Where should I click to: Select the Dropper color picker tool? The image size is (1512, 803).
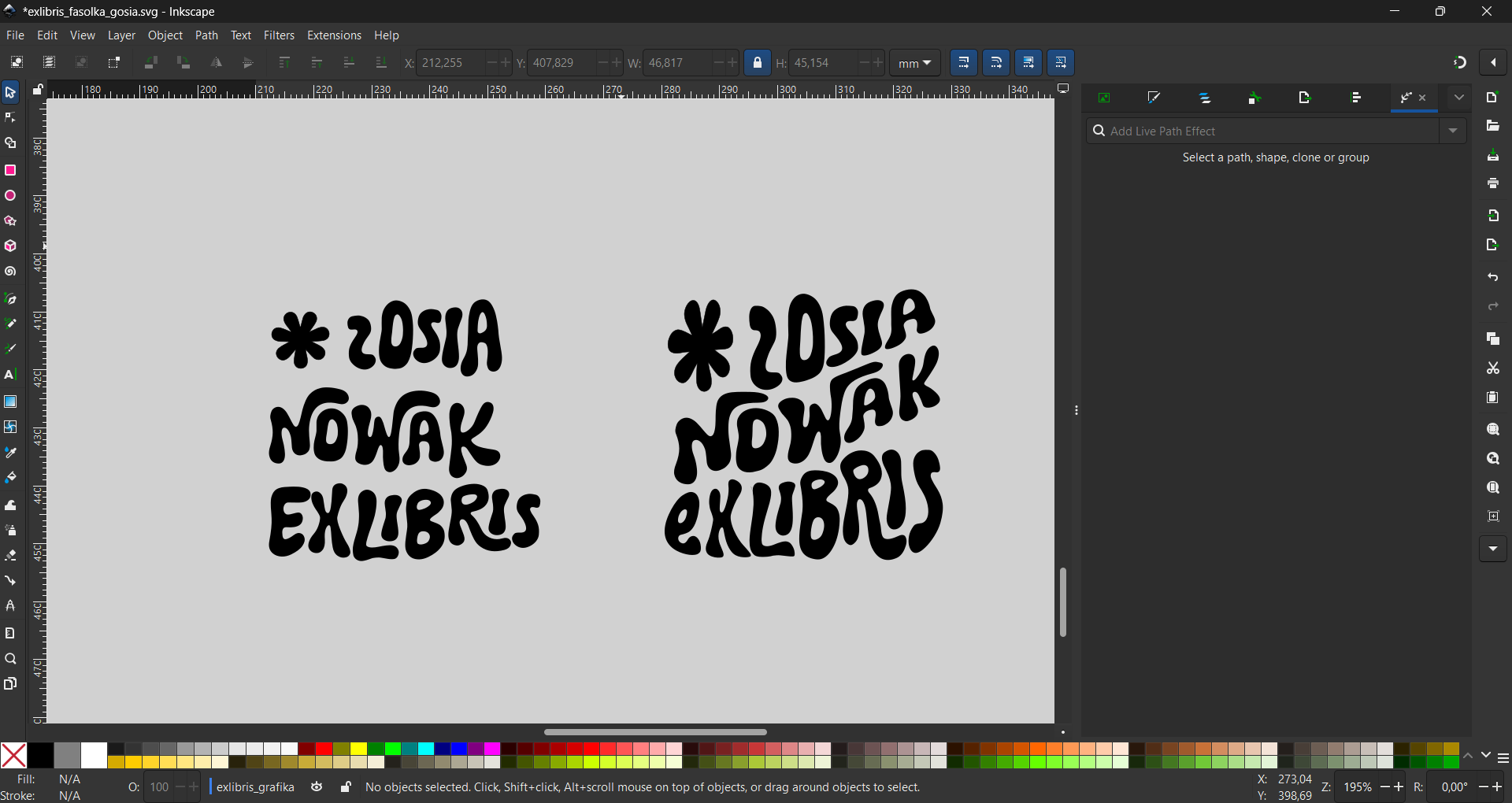(x=10, y=453)
